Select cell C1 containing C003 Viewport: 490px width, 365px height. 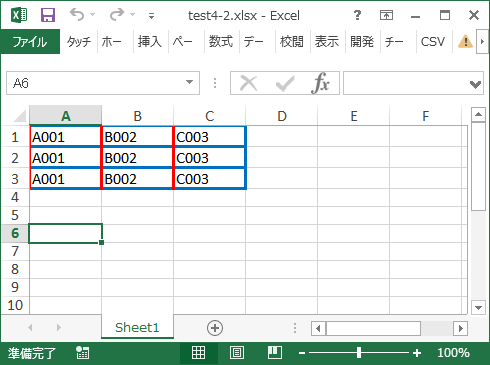(210, 137)
